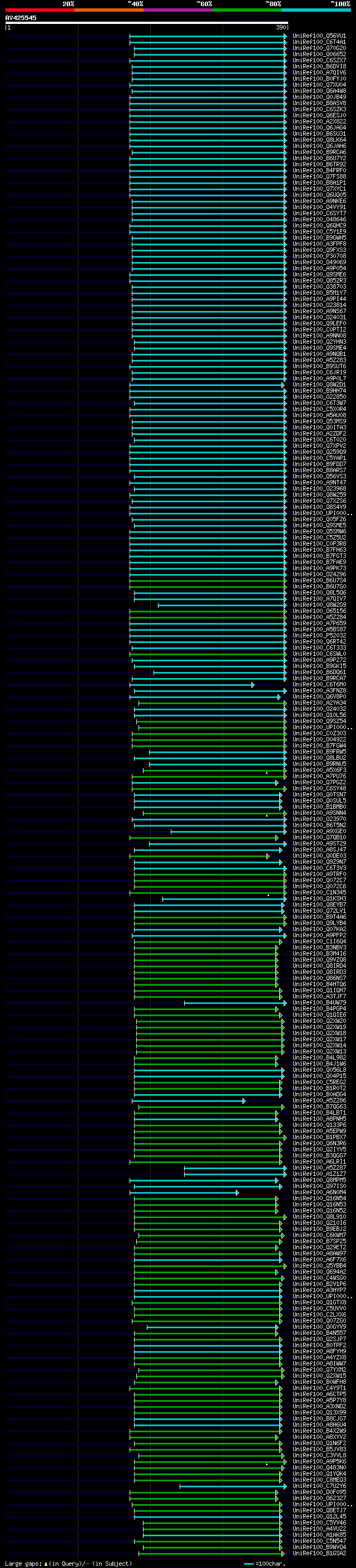Viewport: 356px width, 1568px height.
Task: Select the UniRef100_Q1KSH3 label
Action: point(319,898)
